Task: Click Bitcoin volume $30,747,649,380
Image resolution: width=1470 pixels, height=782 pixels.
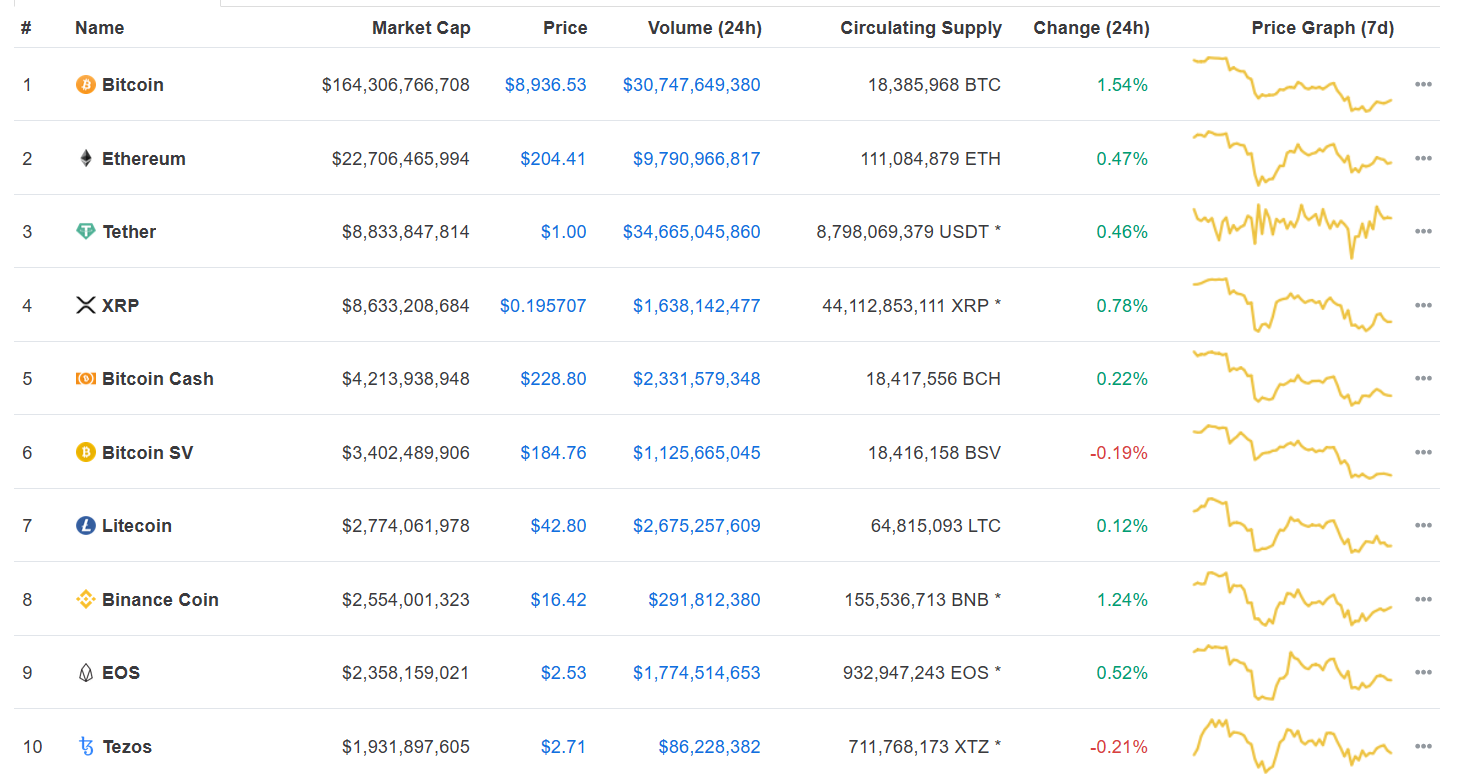Action: 692,85
